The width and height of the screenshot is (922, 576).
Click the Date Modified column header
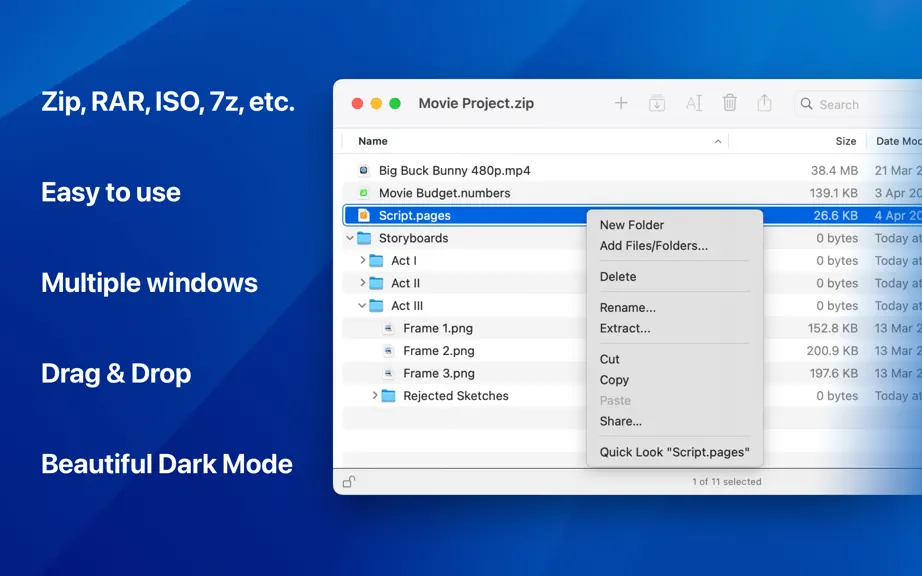[x=898, y=141]
